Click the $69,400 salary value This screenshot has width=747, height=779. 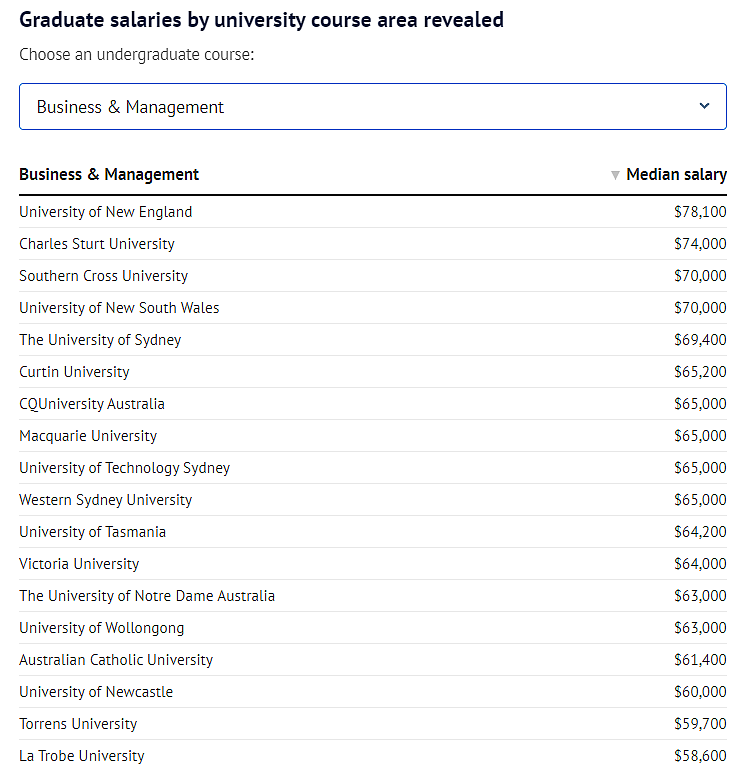700,340
